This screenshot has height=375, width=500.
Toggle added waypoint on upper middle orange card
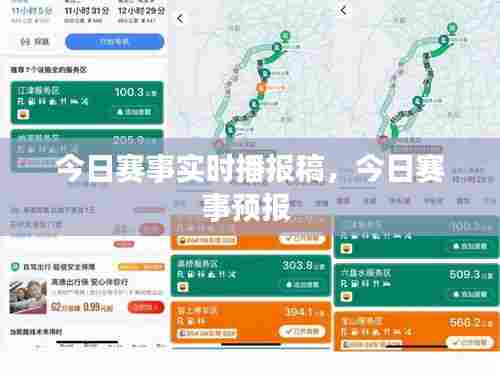(x=302, y=238)
